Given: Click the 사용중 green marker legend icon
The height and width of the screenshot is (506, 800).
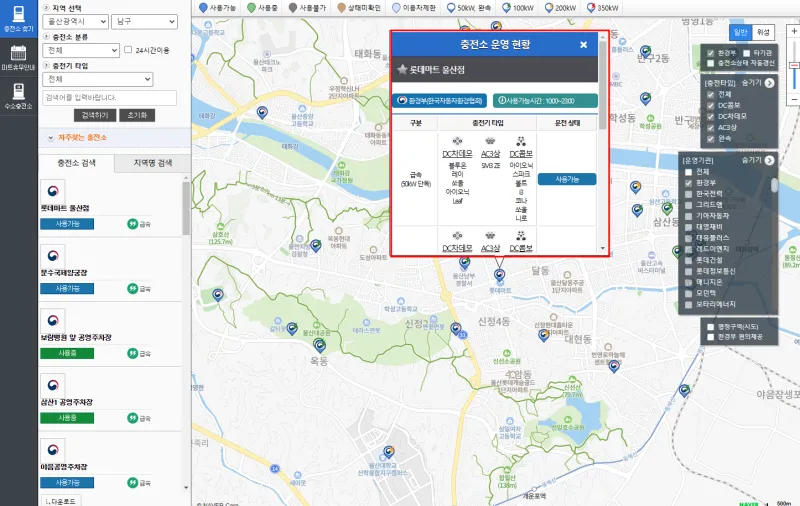Looking at the screenshot, I should [x=251, y=8].
